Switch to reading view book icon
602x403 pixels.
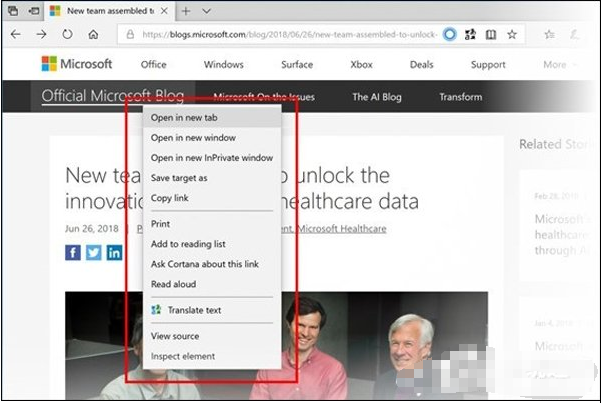[491, 35]
